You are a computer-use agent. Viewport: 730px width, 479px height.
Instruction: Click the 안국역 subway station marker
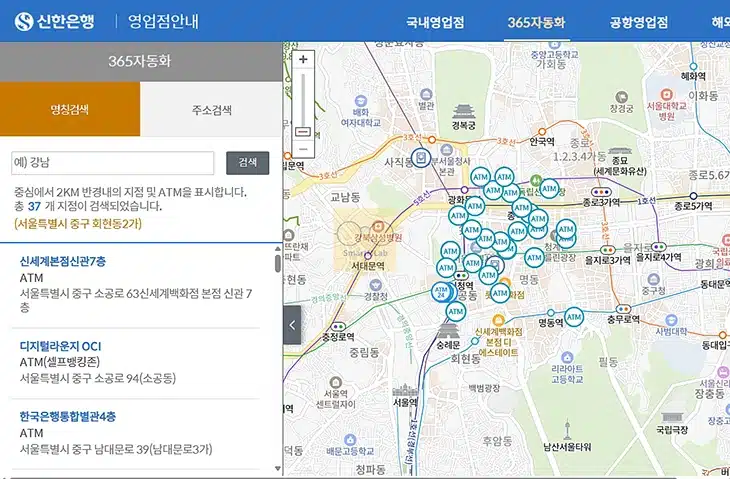[x=542, y=132]
